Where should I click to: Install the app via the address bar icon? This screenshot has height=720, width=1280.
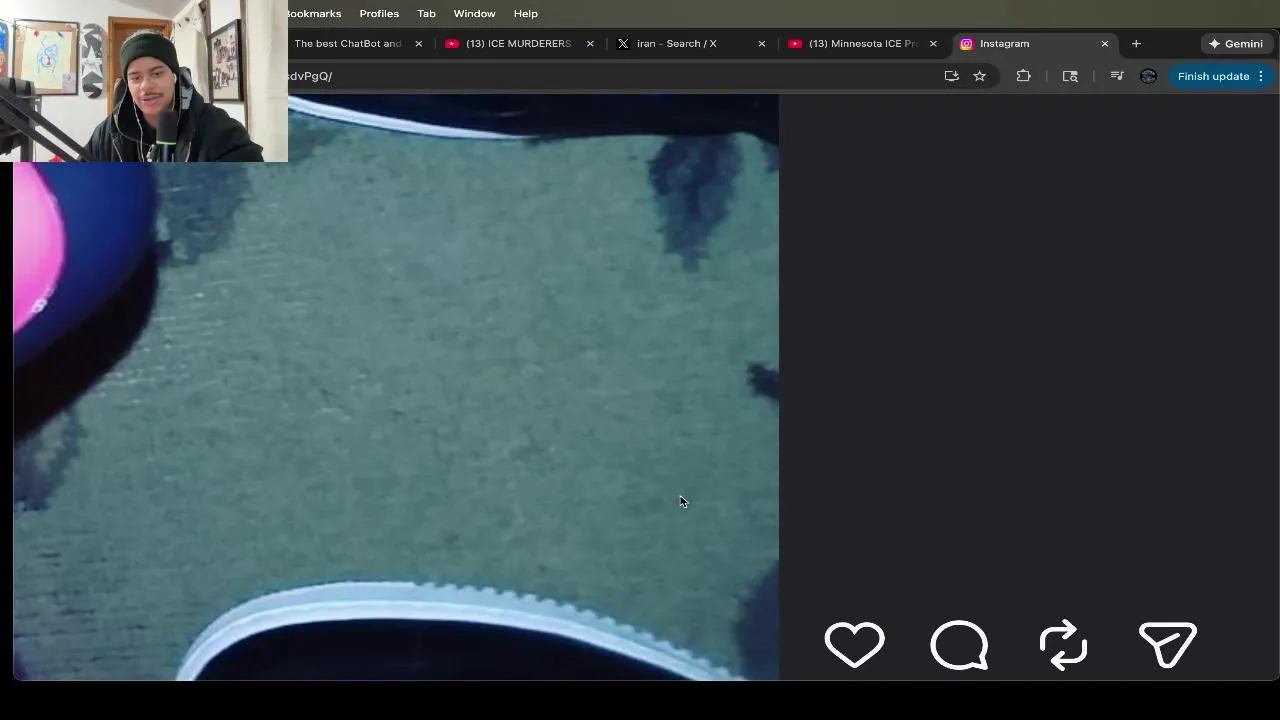pos(951,76)
